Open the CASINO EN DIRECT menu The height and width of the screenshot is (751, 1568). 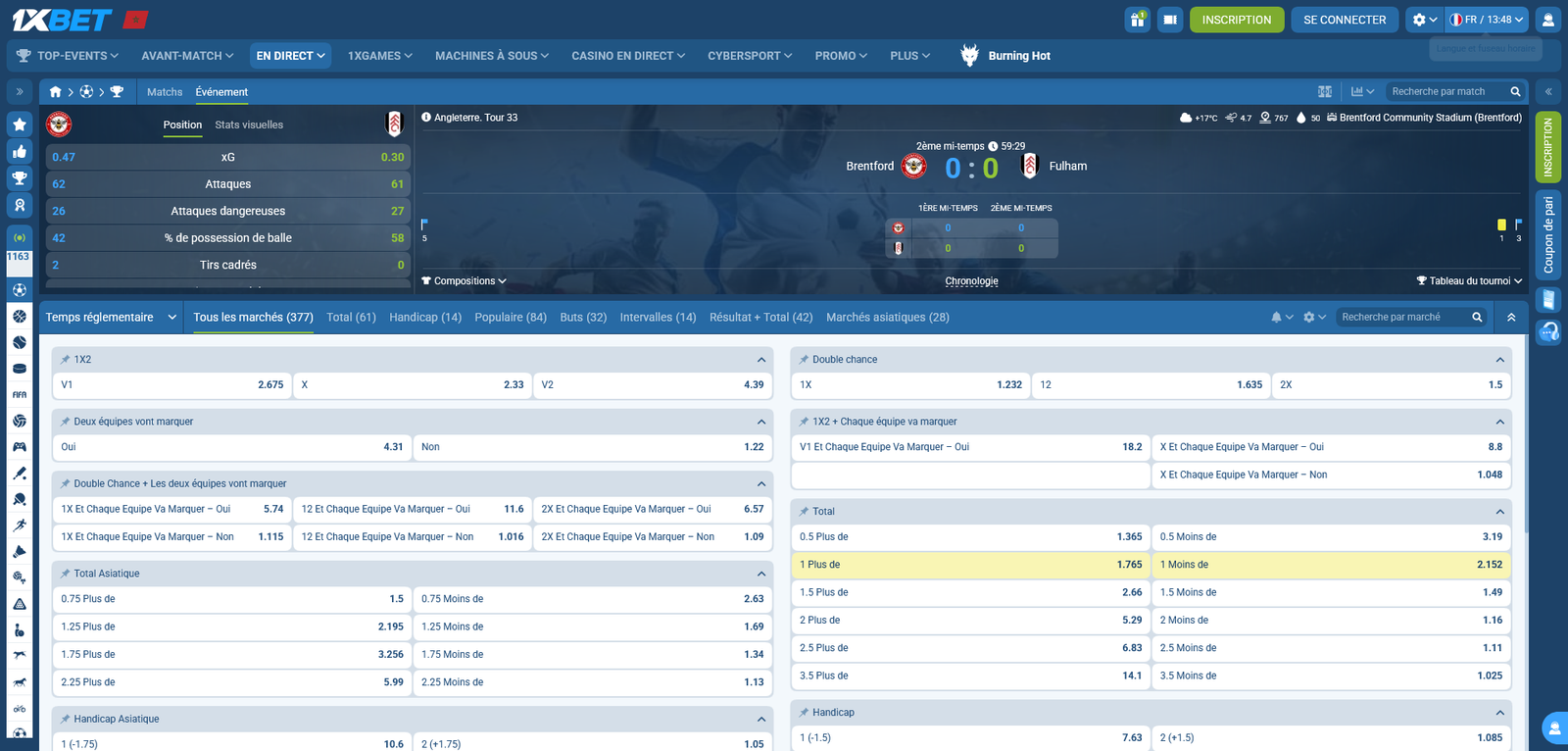[x=628, y=56]
